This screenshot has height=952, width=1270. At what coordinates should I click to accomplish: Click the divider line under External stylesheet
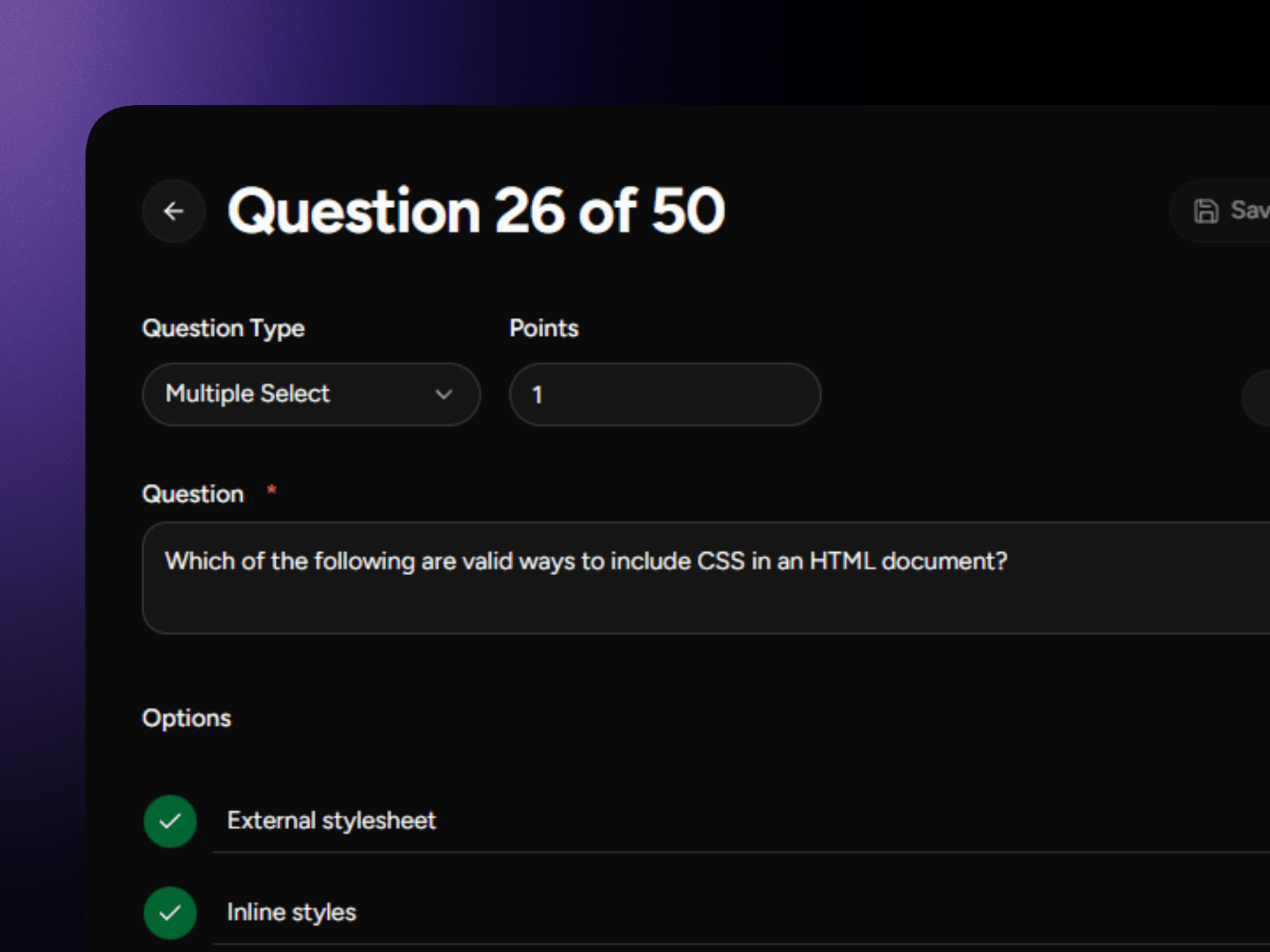click(741, 852)
